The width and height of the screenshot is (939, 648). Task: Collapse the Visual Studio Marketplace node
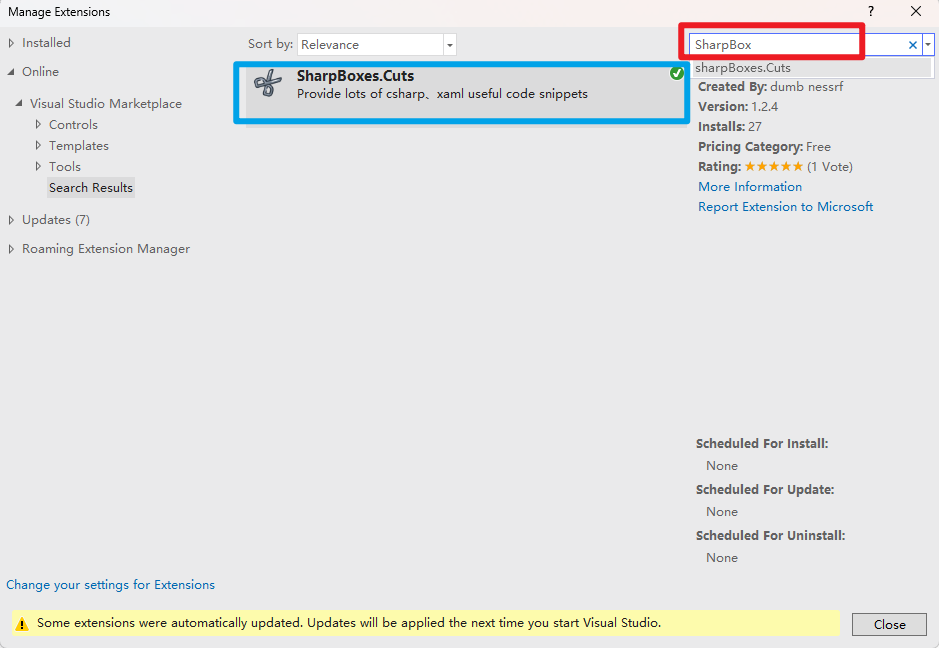point(19,104)
